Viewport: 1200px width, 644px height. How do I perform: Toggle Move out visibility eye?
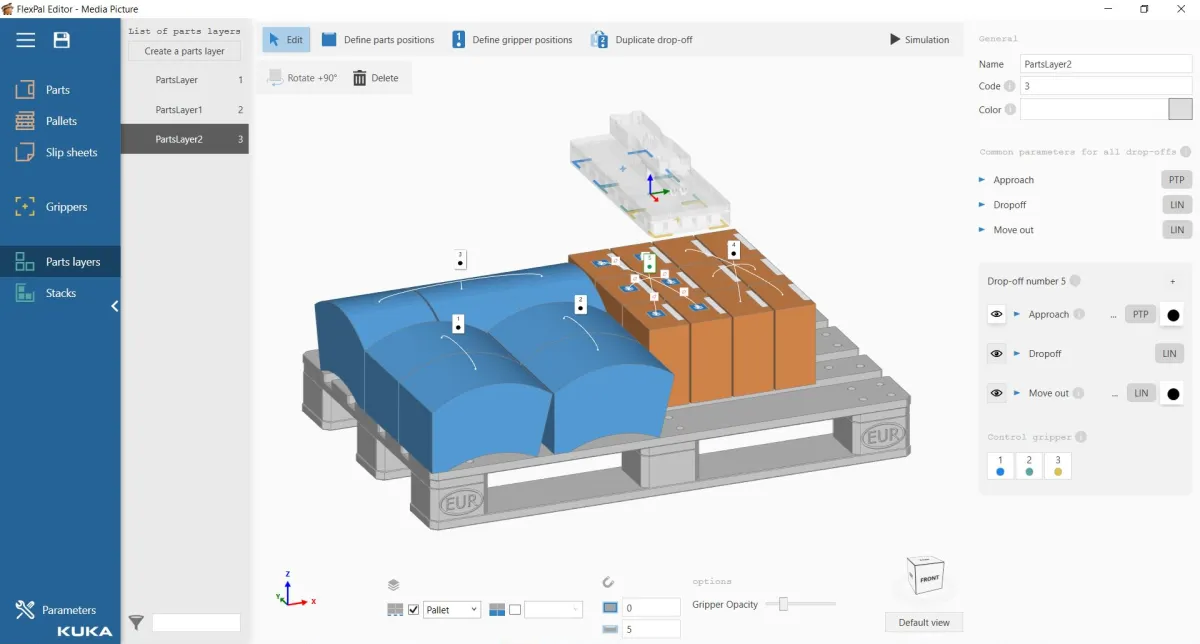(x=996, y=393)
